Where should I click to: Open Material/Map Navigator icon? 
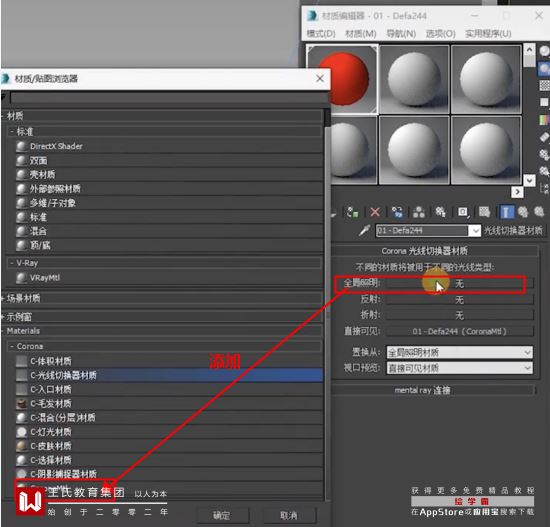(545, 188)
